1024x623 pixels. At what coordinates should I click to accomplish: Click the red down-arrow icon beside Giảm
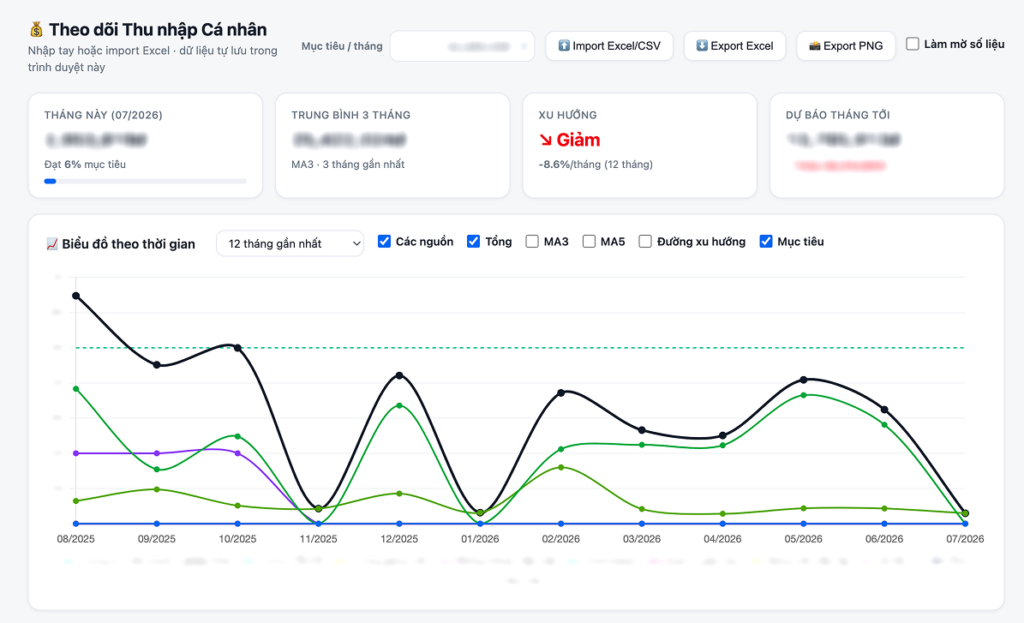[x=545, y=140]
